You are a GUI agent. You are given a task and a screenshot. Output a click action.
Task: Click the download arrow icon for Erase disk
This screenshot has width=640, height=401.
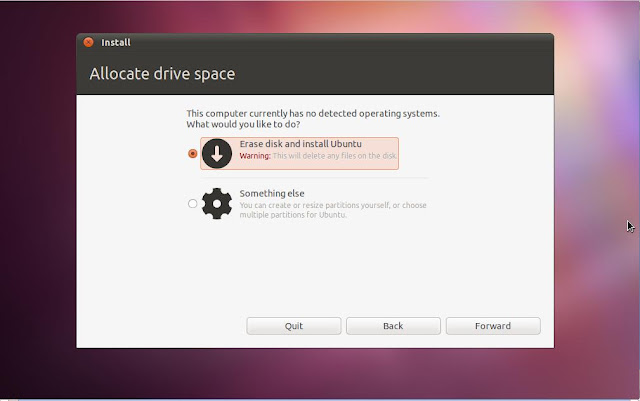pyautogui.click(x=217, y=154)
